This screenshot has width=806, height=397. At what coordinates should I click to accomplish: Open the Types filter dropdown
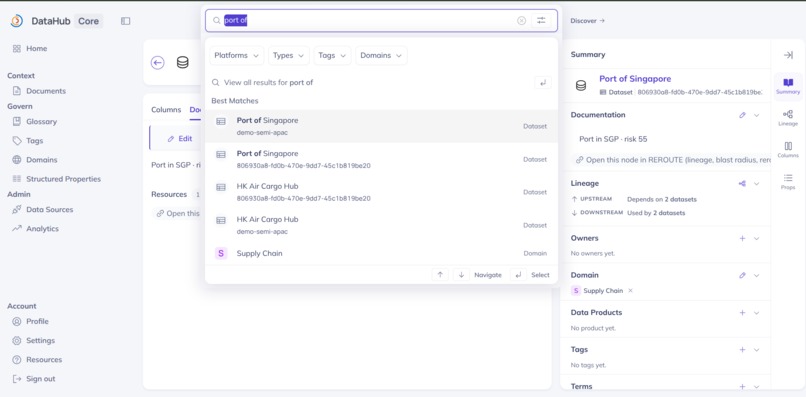point(289,56)
